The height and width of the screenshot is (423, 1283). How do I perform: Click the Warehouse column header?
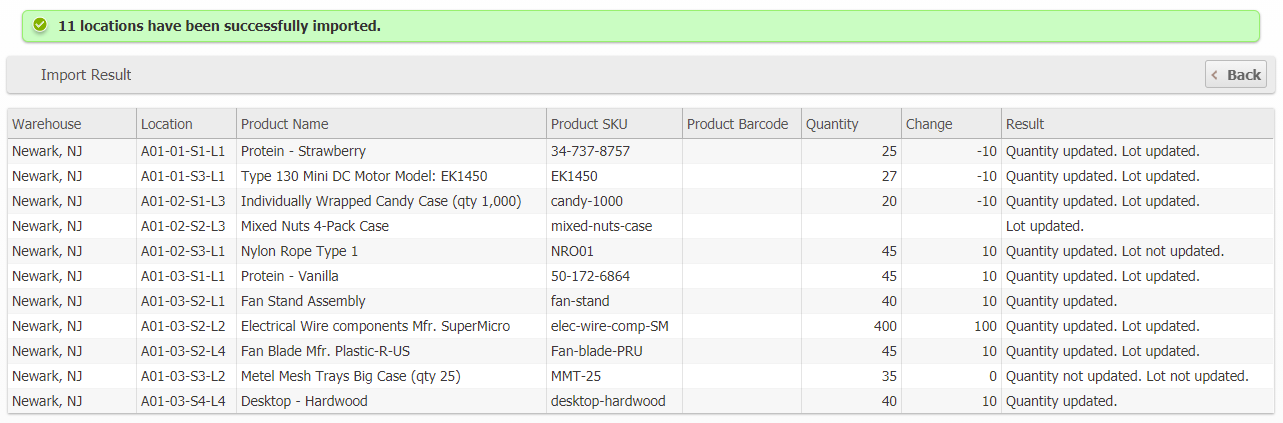click(x=47, y=124)
